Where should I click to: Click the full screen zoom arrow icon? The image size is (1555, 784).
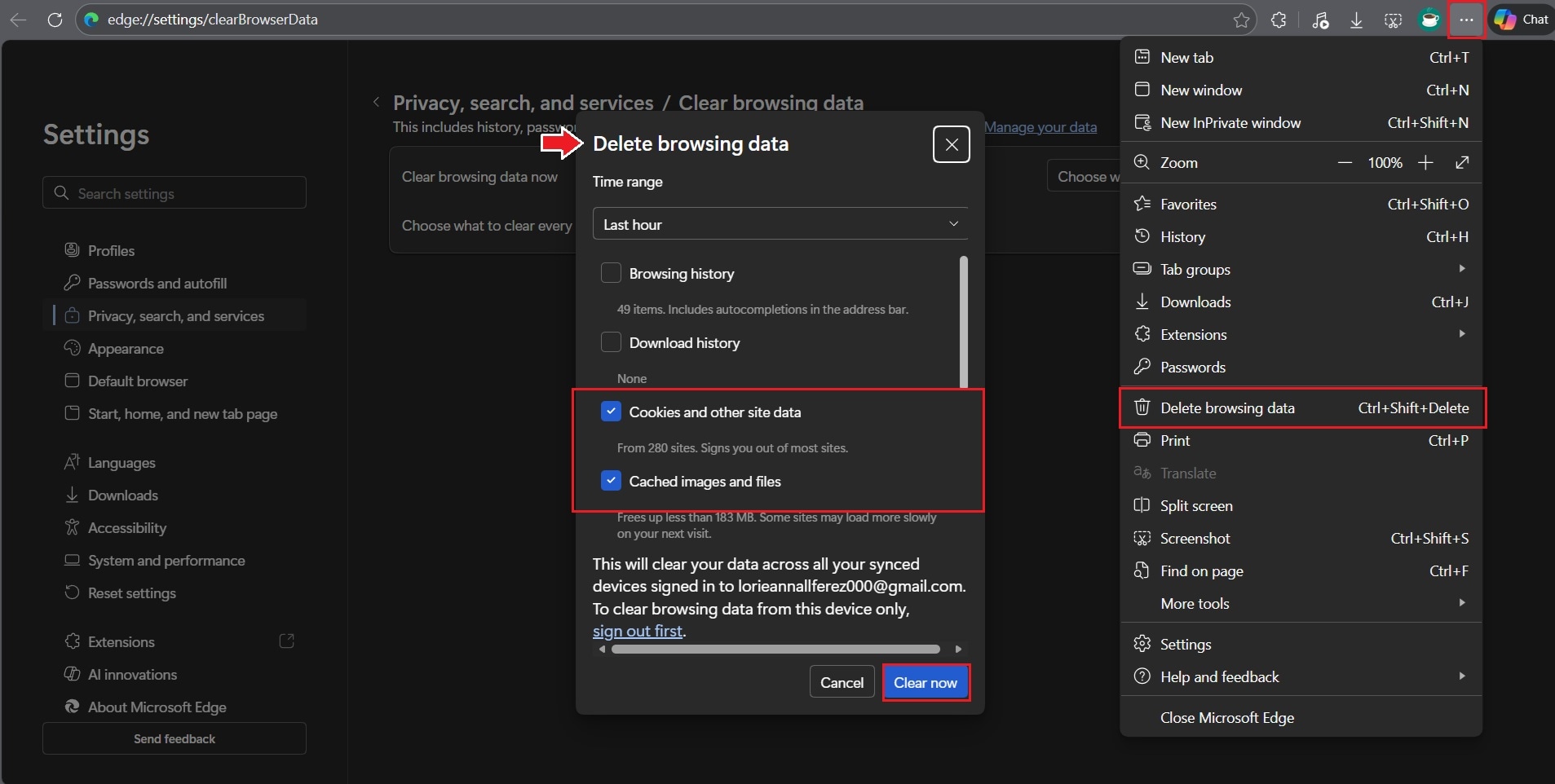pos(1462,163)
